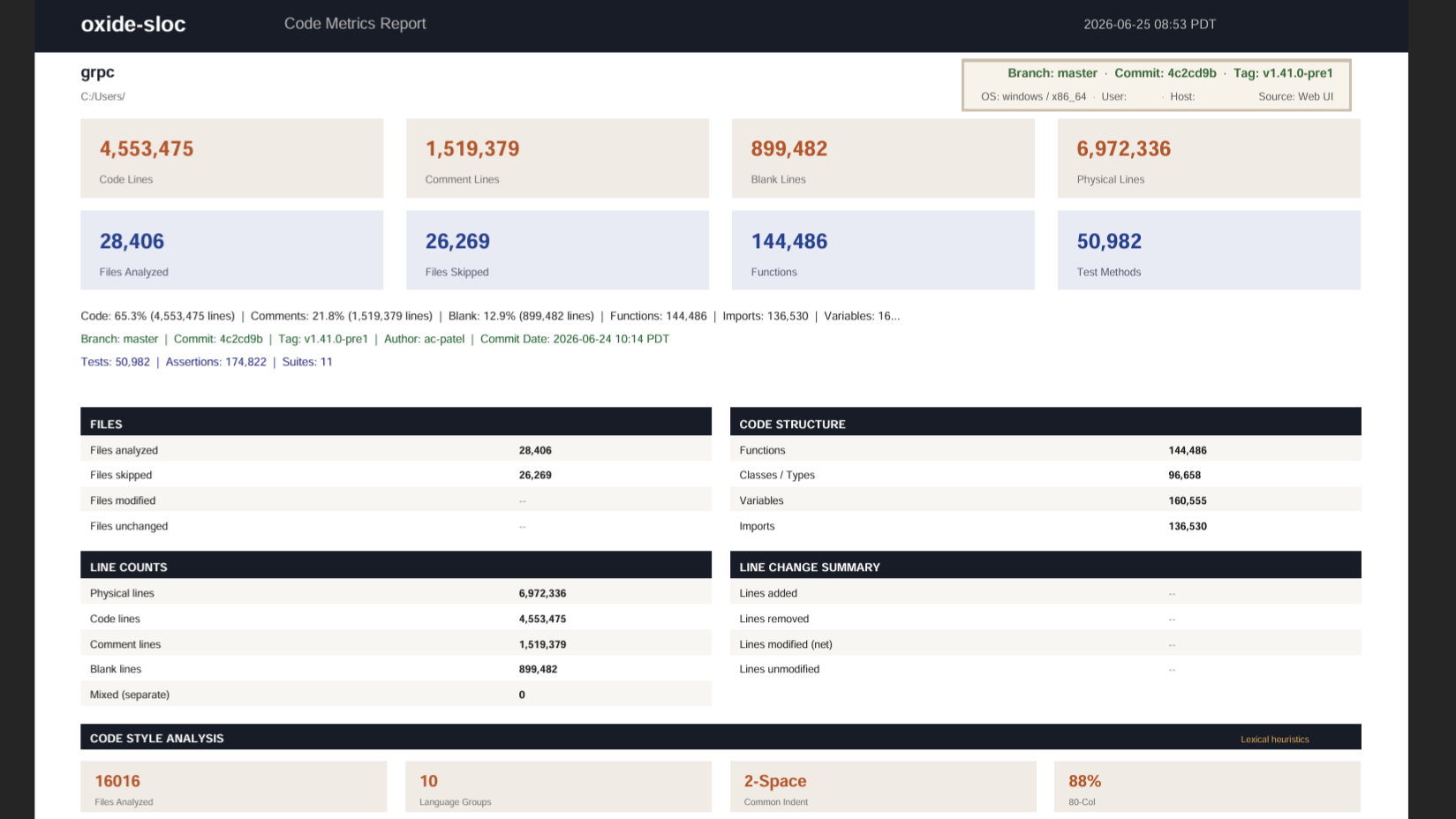The height and width of the screenshot is (819, 1456).
Task: Open the Test Methods 50,982 card
Action: pyautogui.click(x=1209, y=250)
